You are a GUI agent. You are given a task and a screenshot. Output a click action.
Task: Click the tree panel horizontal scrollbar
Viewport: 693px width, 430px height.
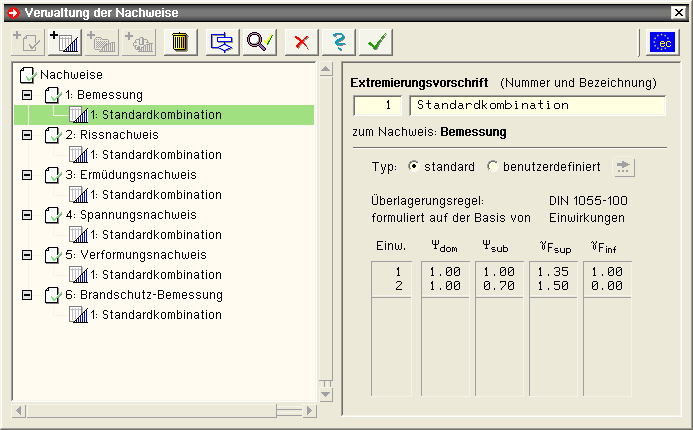[x=160, y=411]
